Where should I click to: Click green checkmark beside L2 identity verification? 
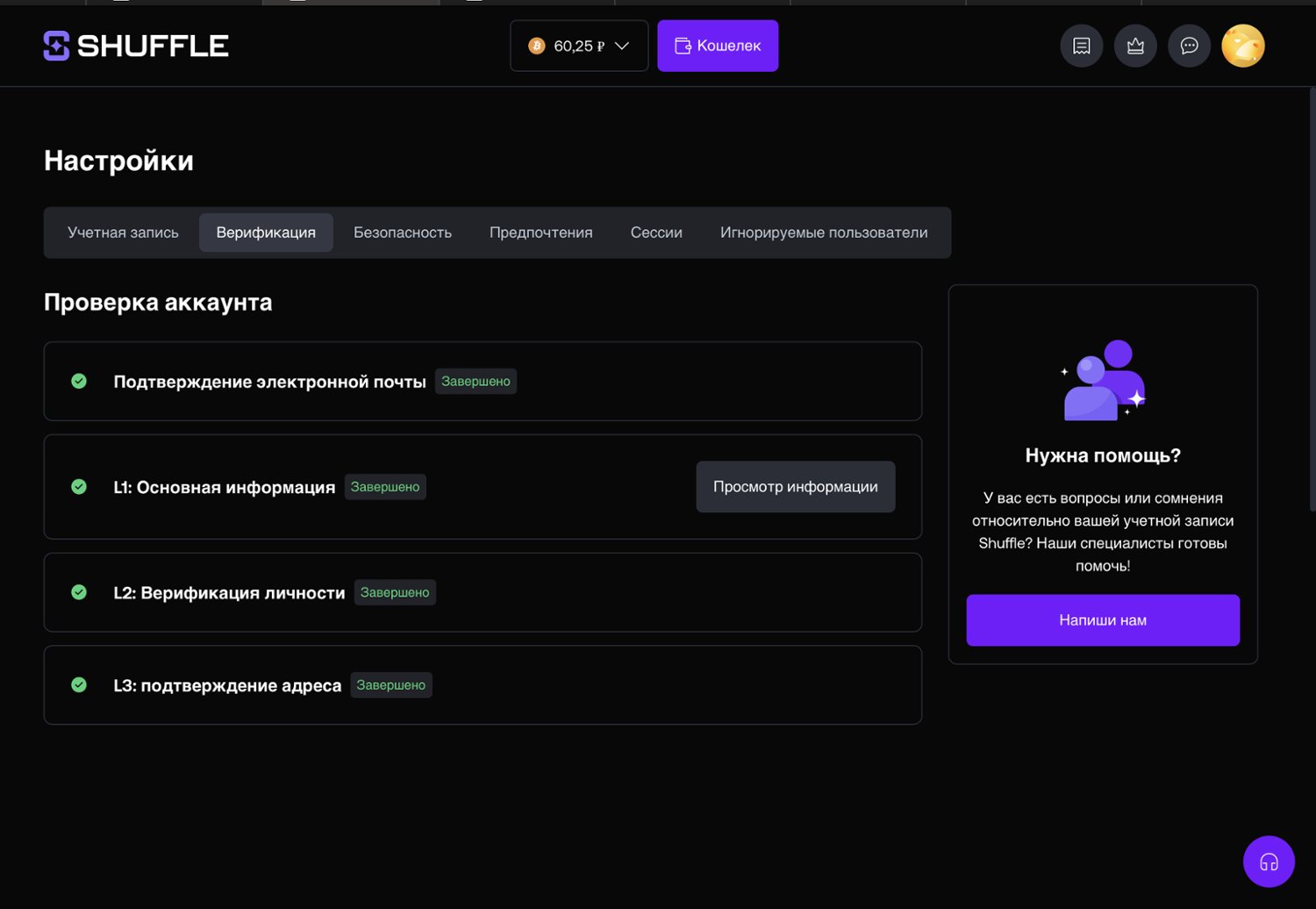pyautogui.click(x=79, y=592)
